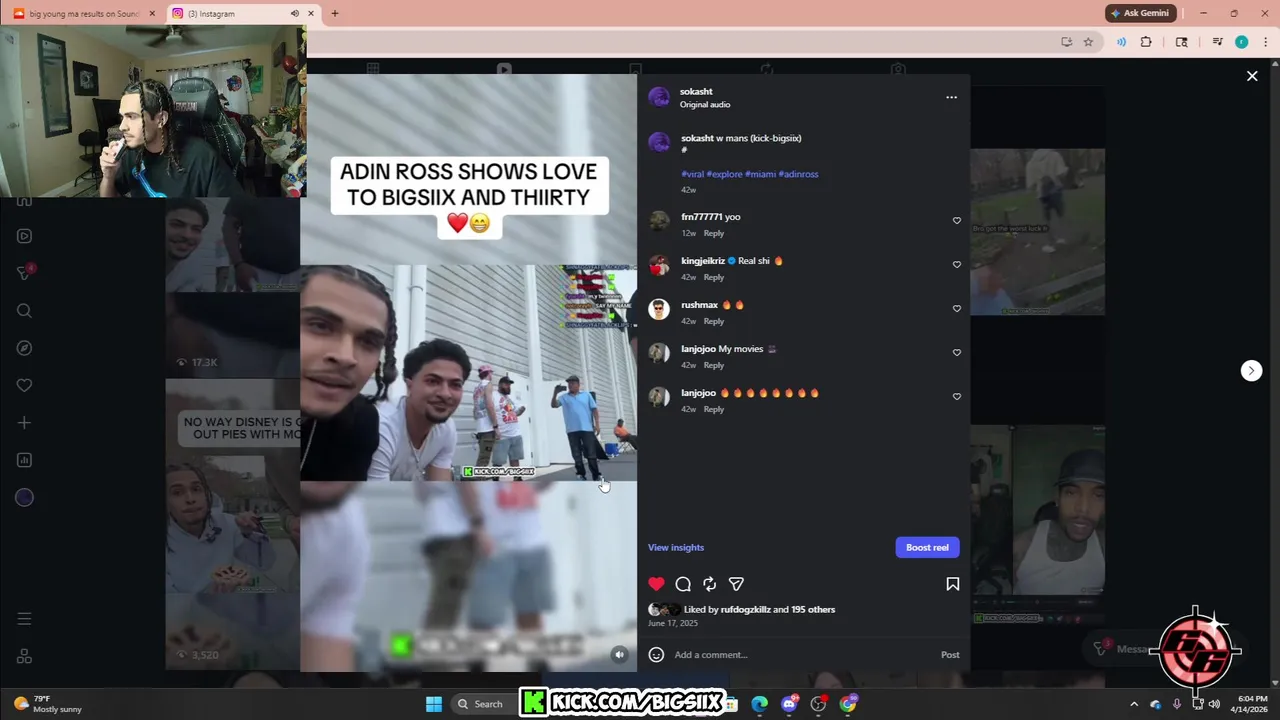This screenshot has height=720, width=1280.
Task: Click blue sound-wave extension icon in toolbar
Action: [x=1121, y=42]
